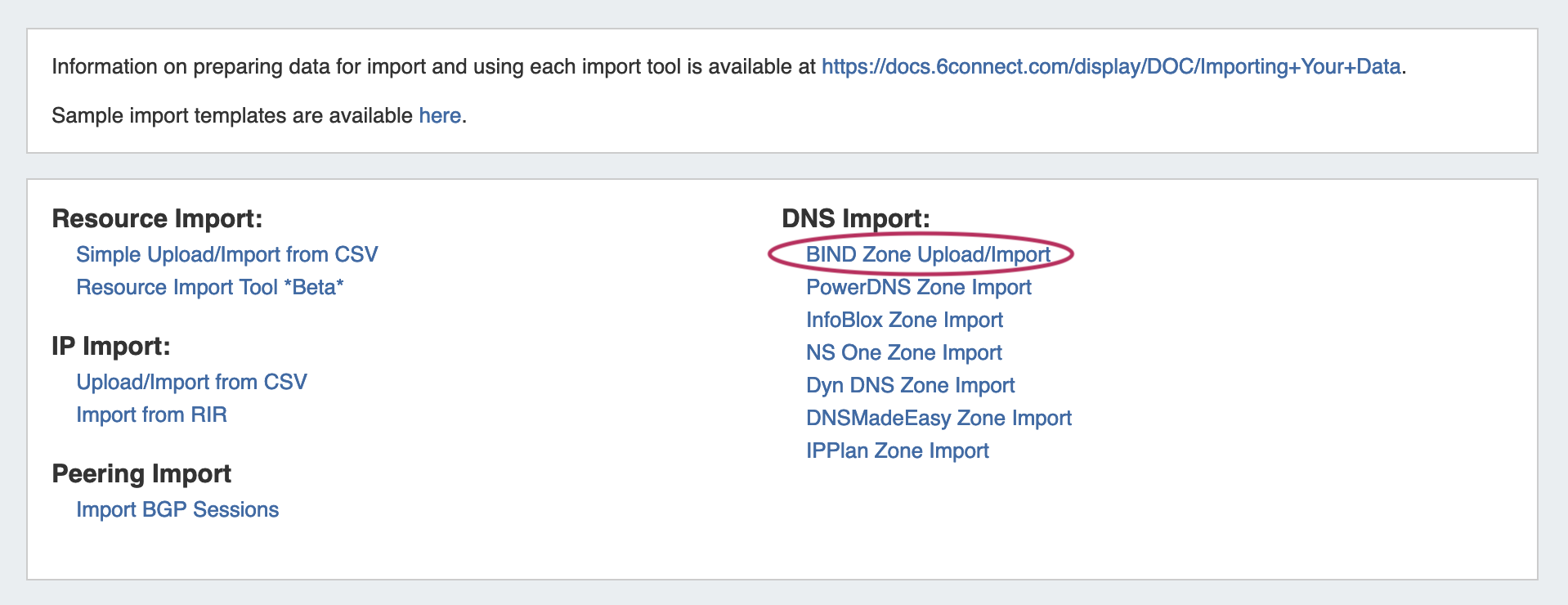Select Import from RIR
This screenshot has height=605, width=1568.
[151, 415]
